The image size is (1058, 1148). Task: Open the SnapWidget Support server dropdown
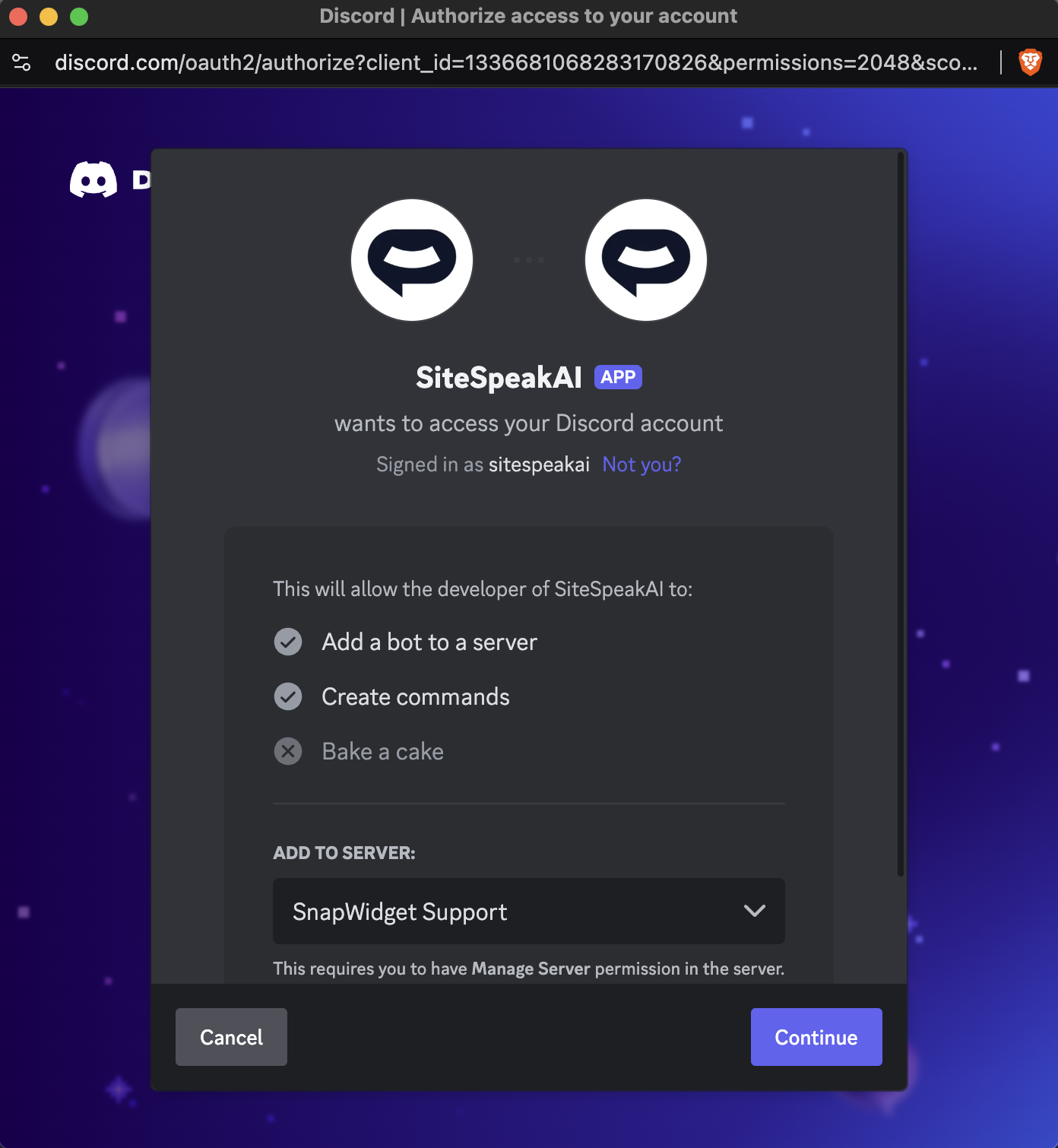529,911
